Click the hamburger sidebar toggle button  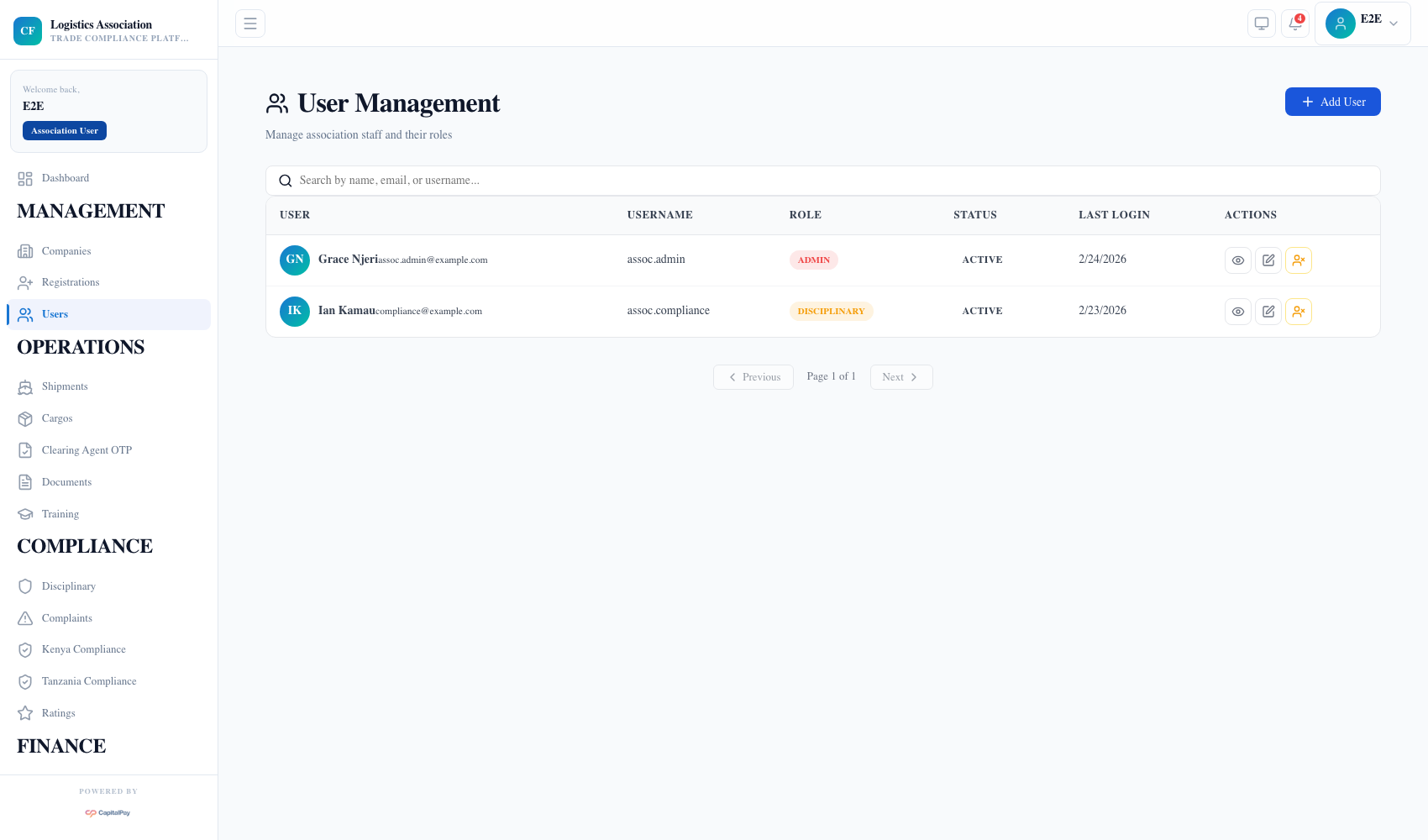tap(250, 24)
